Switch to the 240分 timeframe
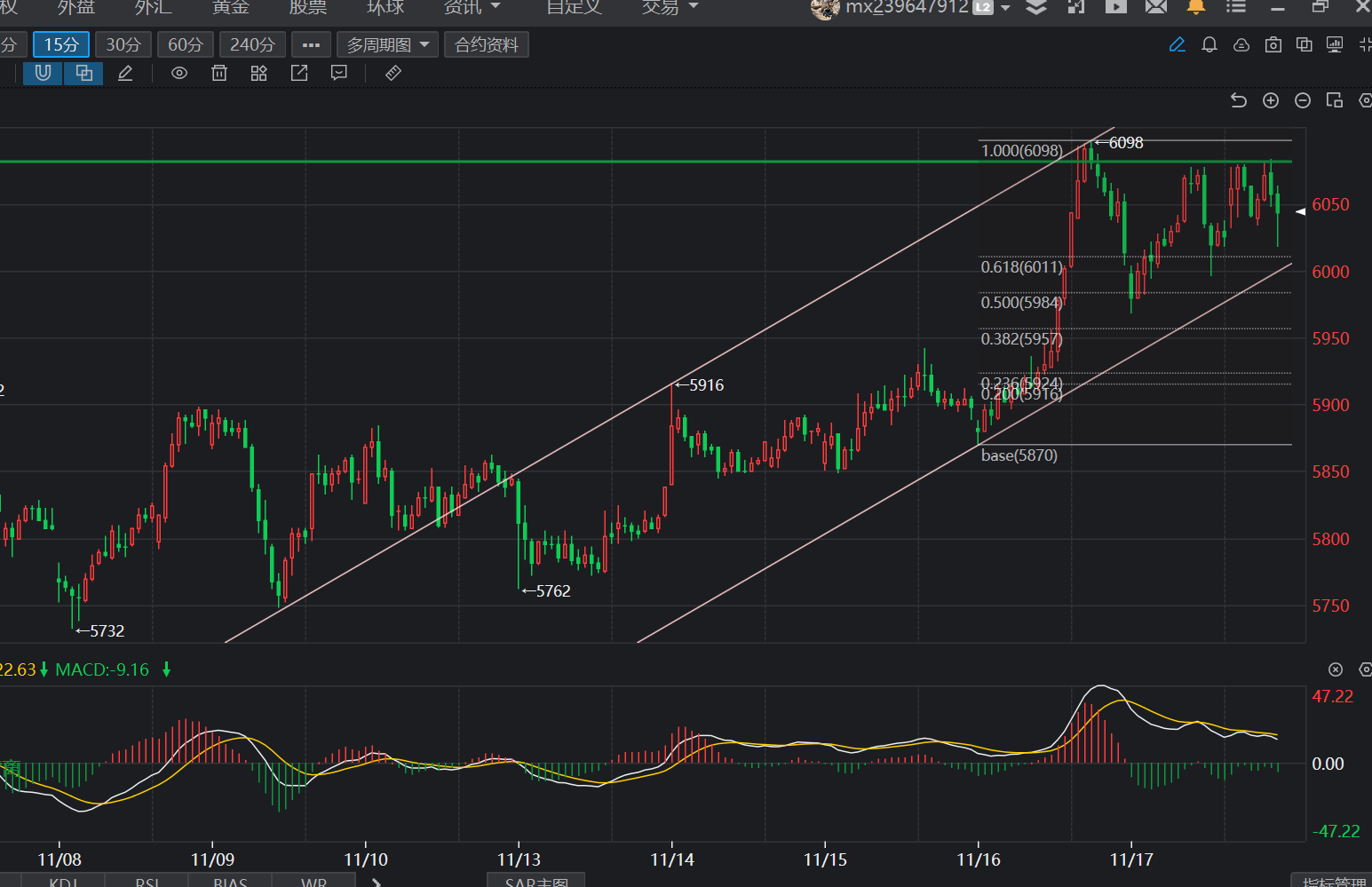 pyautogui.click(x=252, y=44)
